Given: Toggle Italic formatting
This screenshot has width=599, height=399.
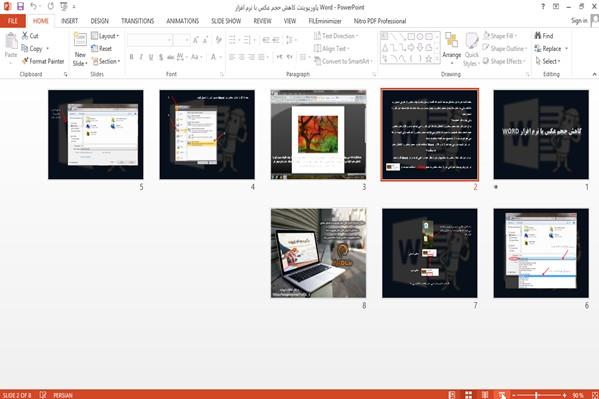Looking at the screenshot, I should (x=141, y=57).
